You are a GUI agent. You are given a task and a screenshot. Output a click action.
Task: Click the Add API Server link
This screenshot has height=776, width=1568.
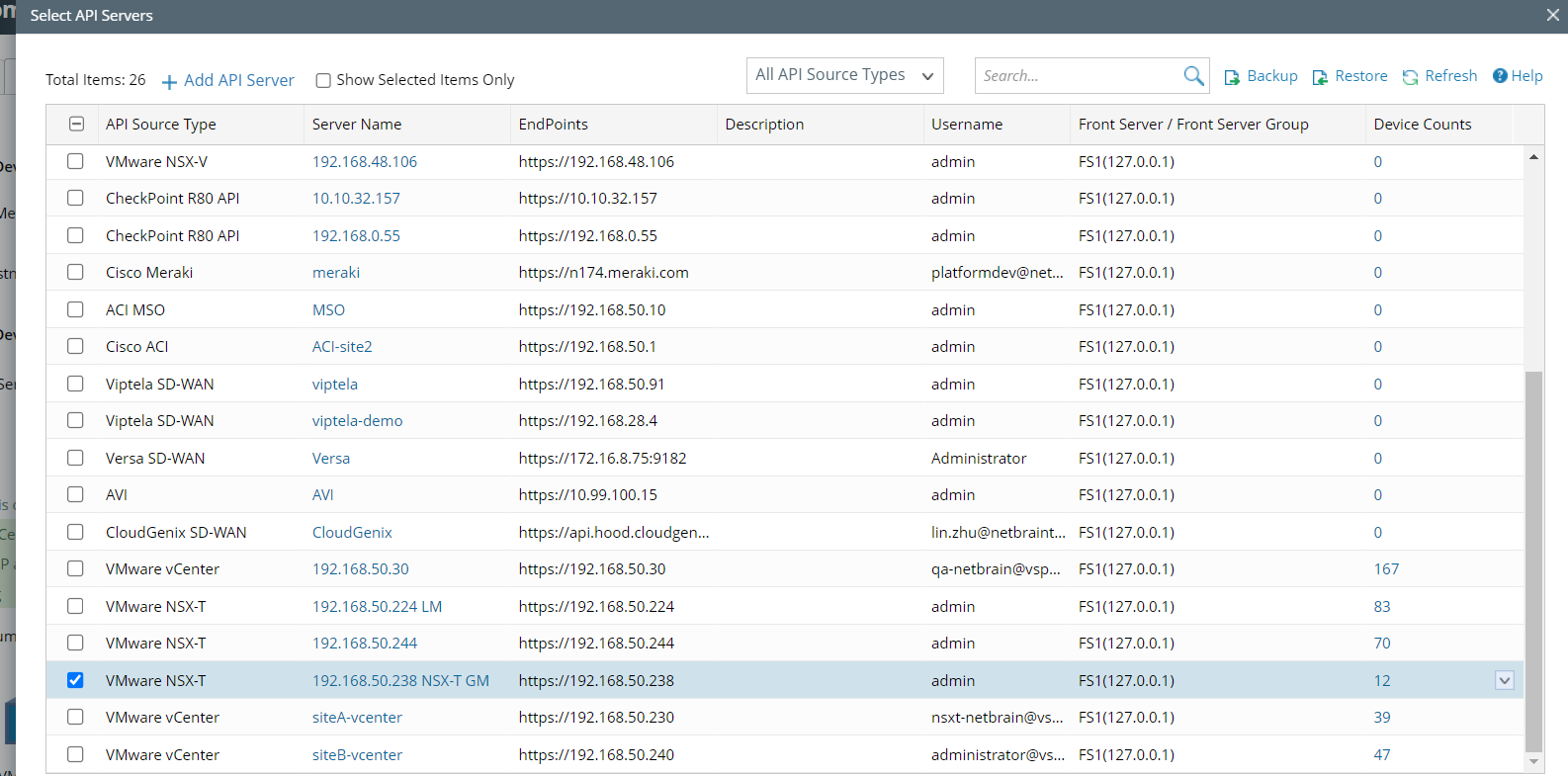pos(239,80)
